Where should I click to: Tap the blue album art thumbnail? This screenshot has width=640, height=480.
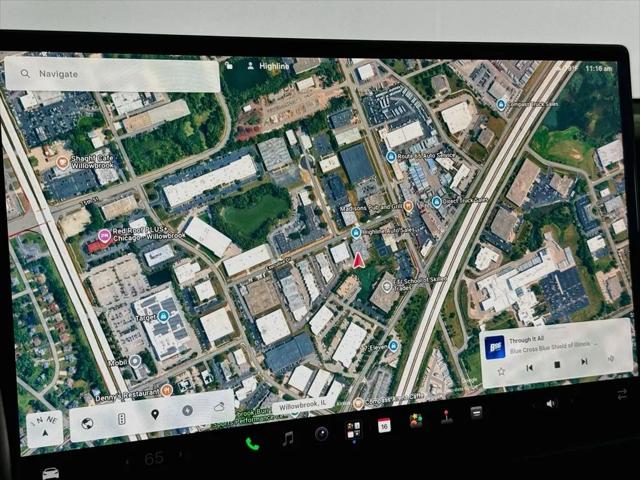[495, 347]
